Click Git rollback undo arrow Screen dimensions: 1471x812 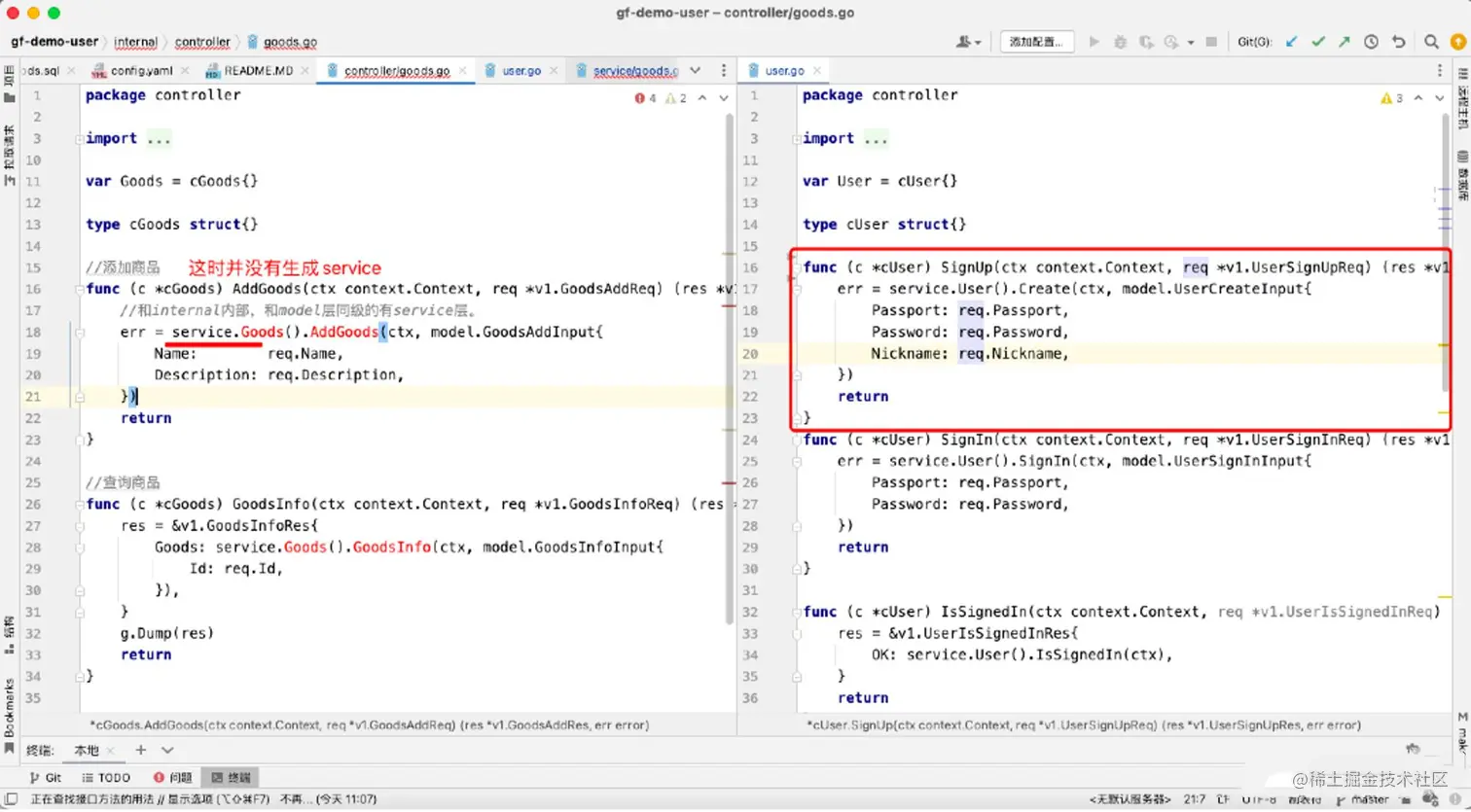1398,42
